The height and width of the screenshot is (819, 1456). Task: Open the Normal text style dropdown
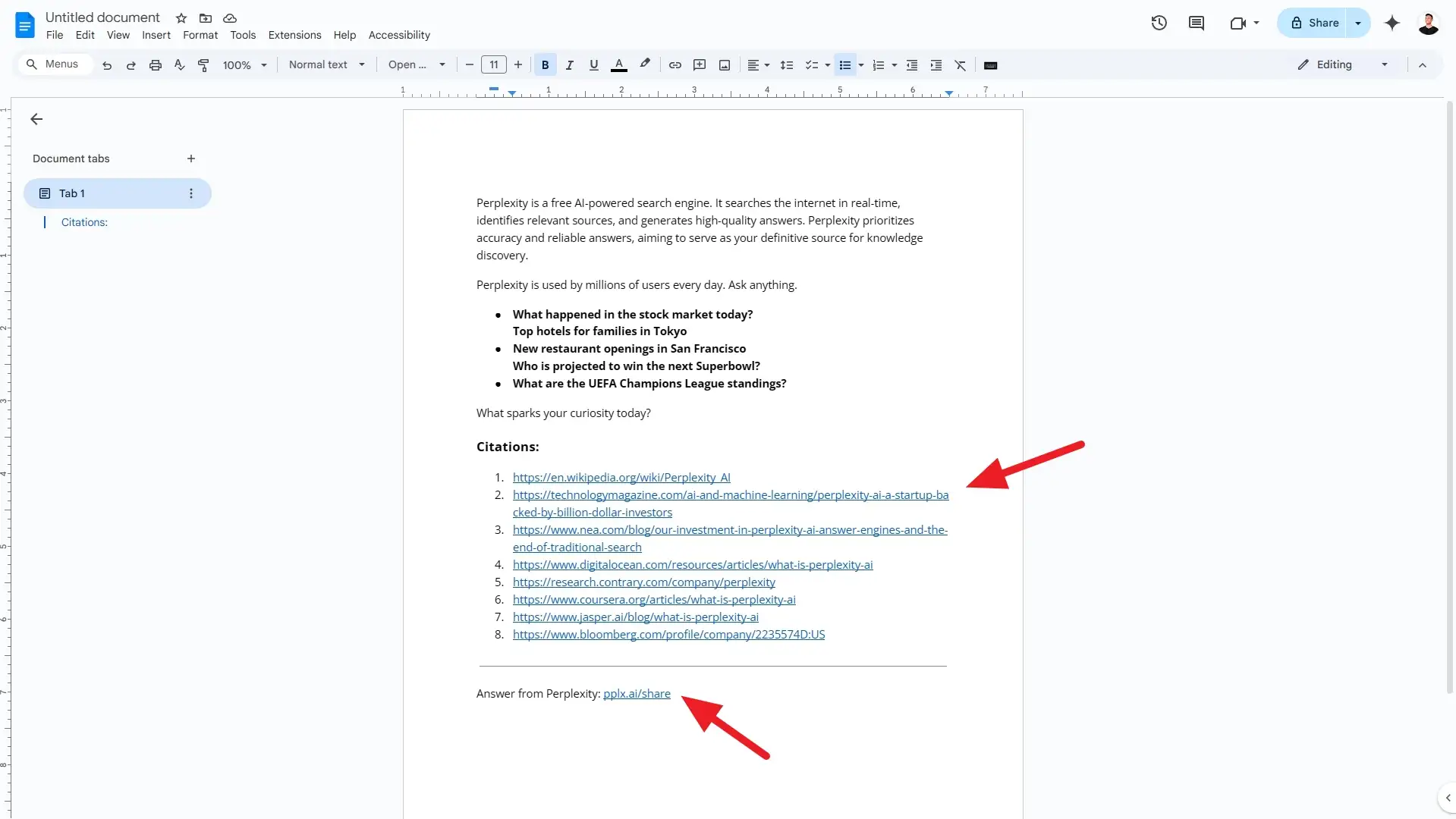coord(326,65)
